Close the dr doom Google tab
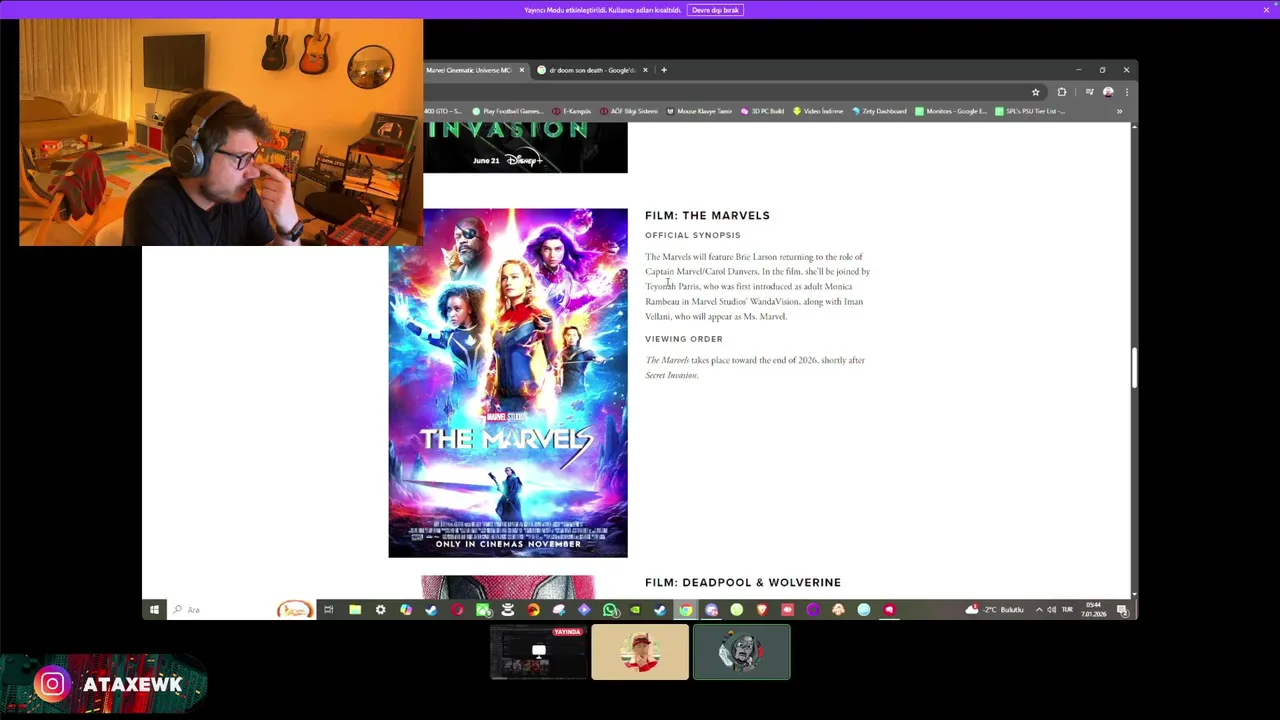Viewport: 1280px width, 720px height. tap(645, 70)
